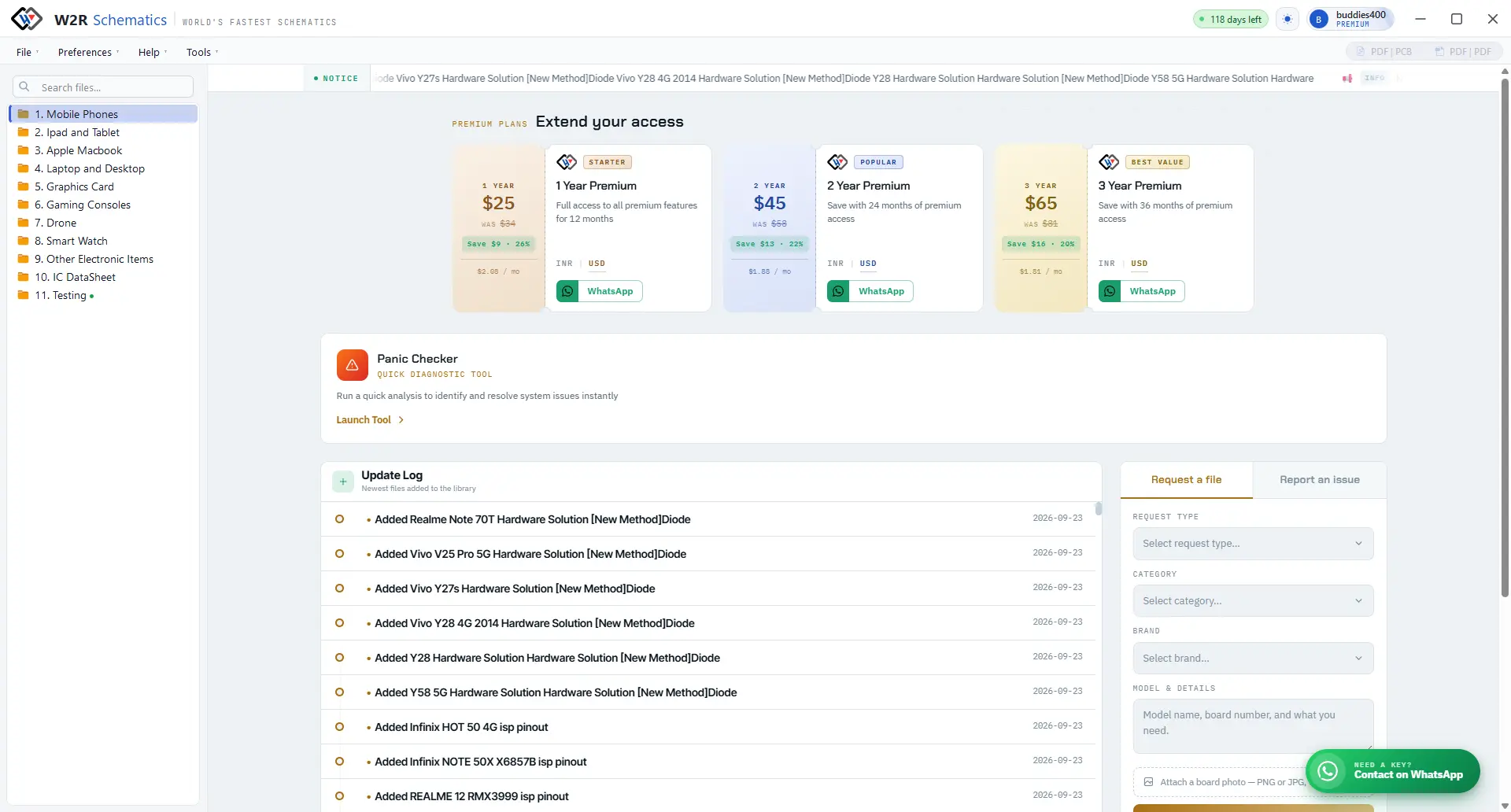Click the folder icon beside IC DataSheet

[x=24, y=277]
